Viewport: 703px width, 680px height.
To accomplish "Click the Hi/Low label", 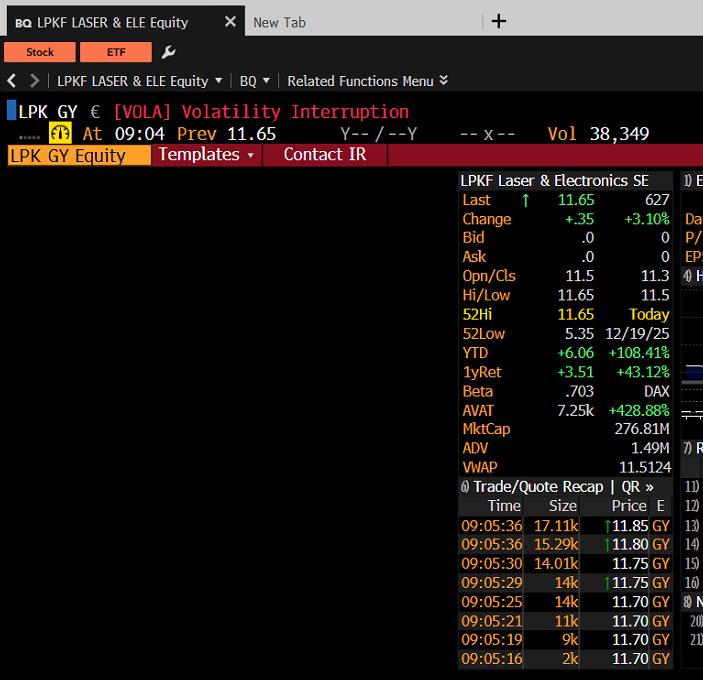I will pos(486,295).
